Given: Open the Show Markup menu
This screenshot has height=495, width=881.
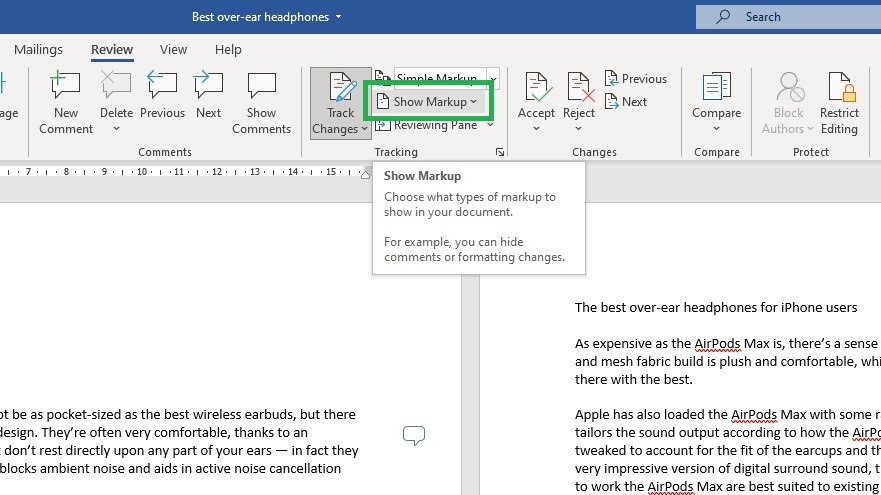Looking at the screenshot, I should click(x=428, y=102).
